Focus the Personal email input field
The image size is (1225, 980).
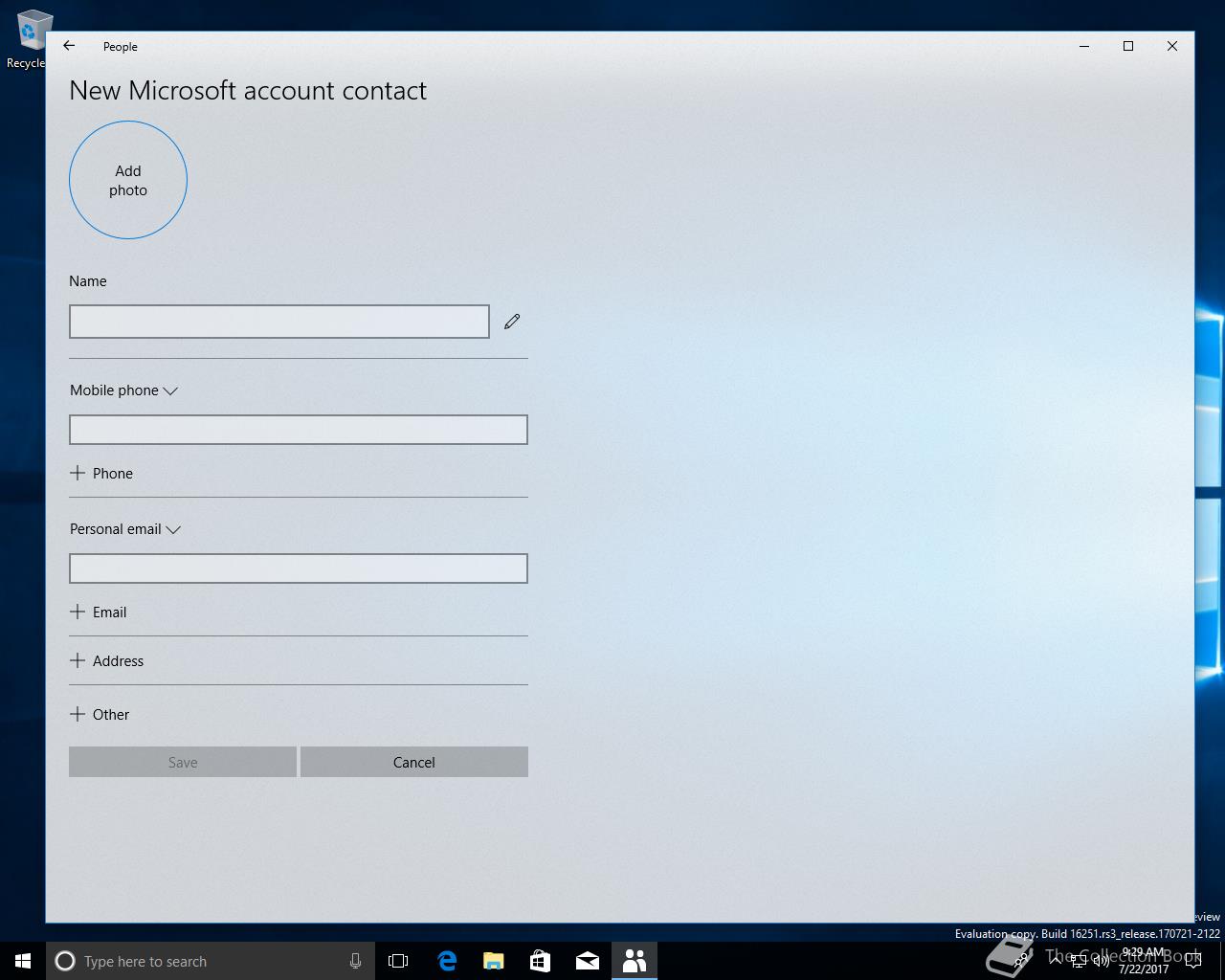click(299, 568)
